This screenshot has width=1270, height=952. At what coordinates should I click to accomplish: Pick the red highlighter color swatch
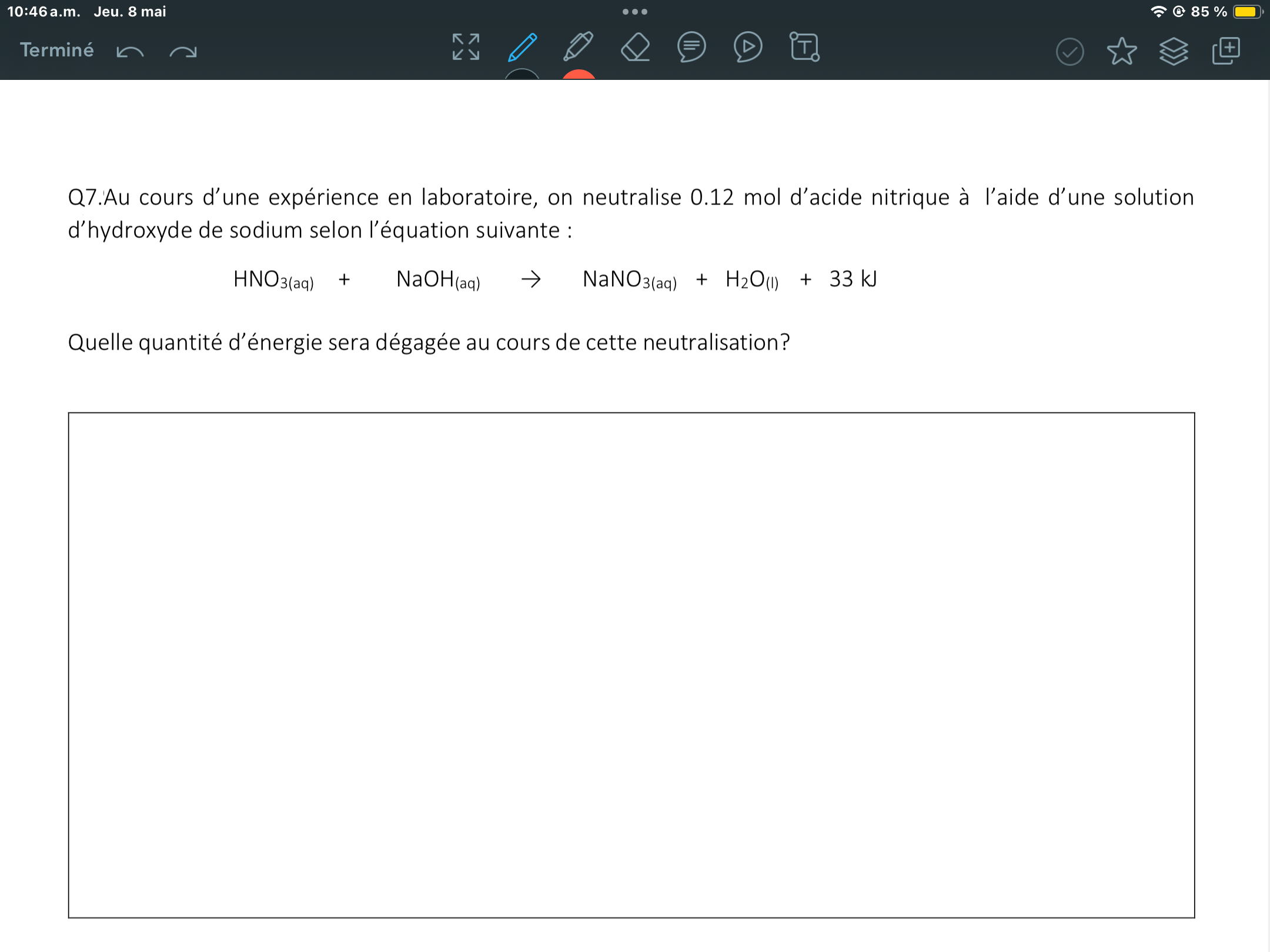pos(579,75)
